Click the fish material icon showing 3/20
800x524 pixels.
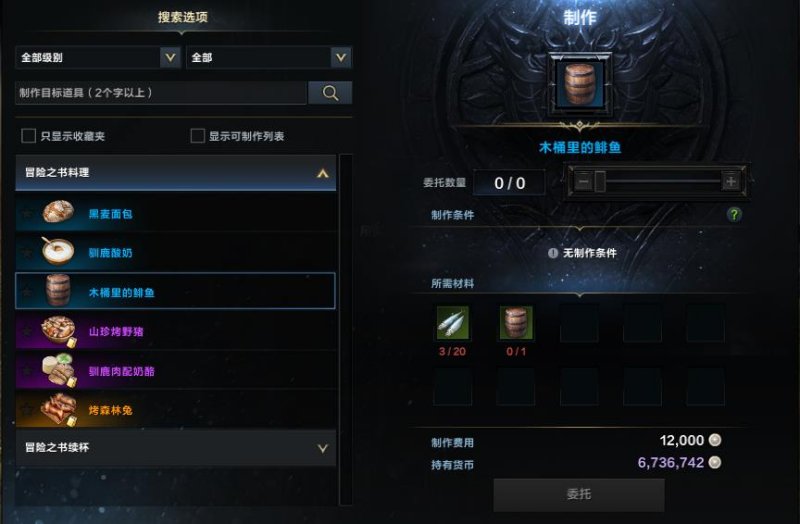click(x=452, y=322)
